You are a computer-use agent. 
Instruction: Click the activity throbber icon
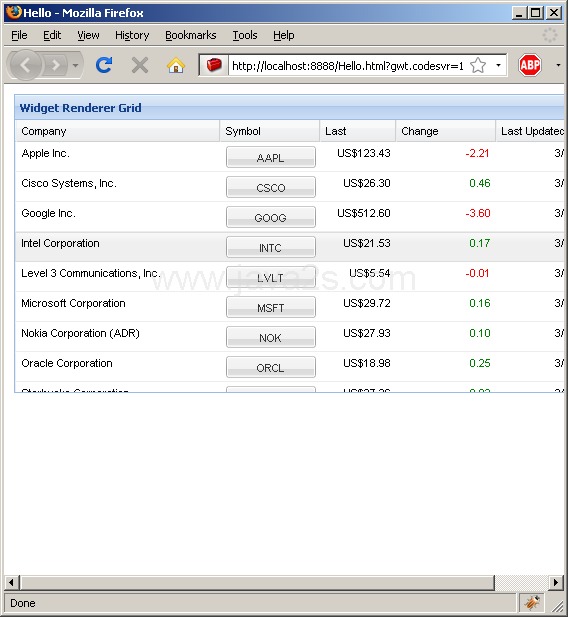(x=549, y=35)
